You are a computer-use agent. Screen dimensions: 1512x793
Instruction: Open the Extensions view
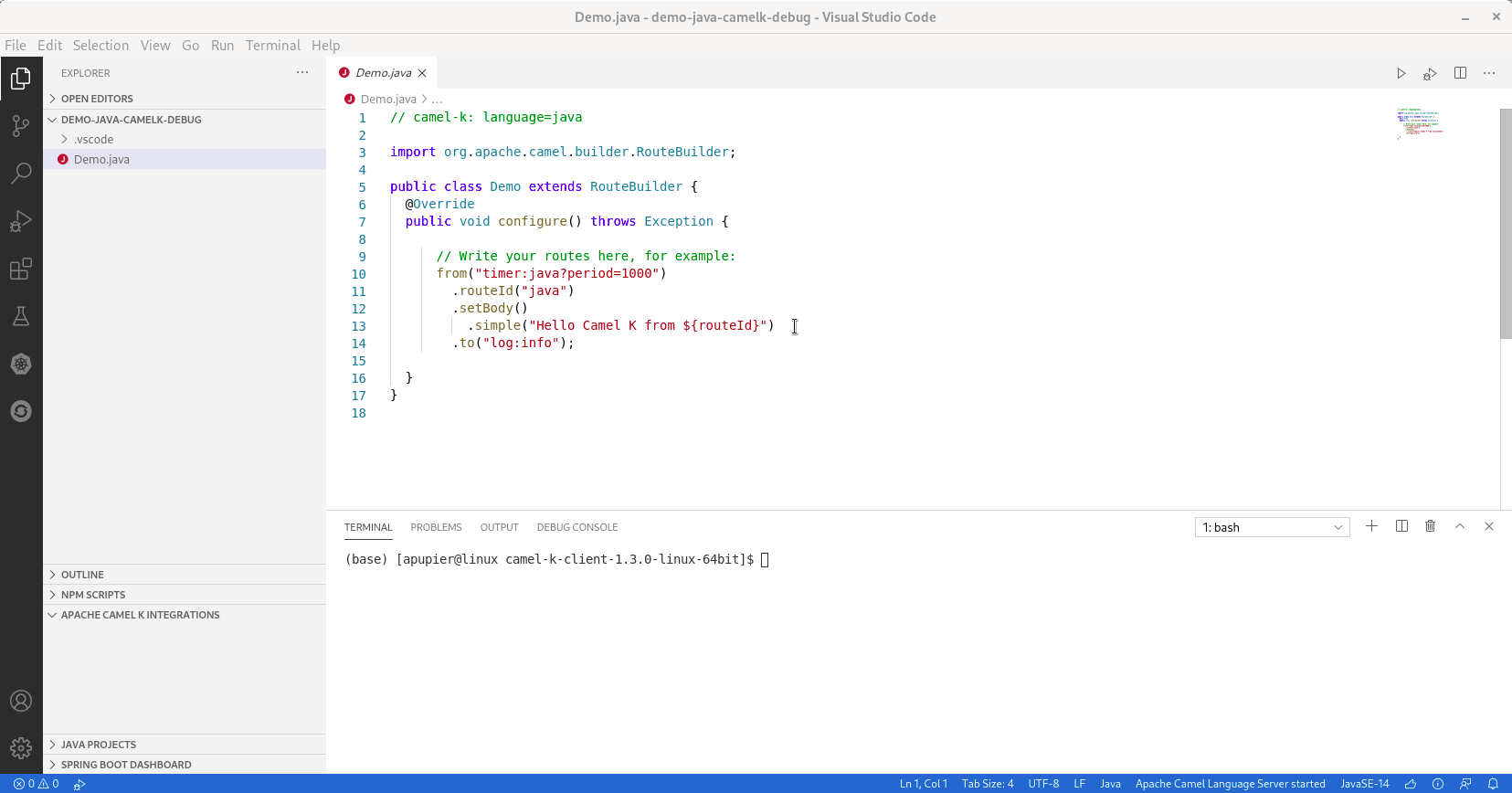pyautogui.click(x=21, y=269)
